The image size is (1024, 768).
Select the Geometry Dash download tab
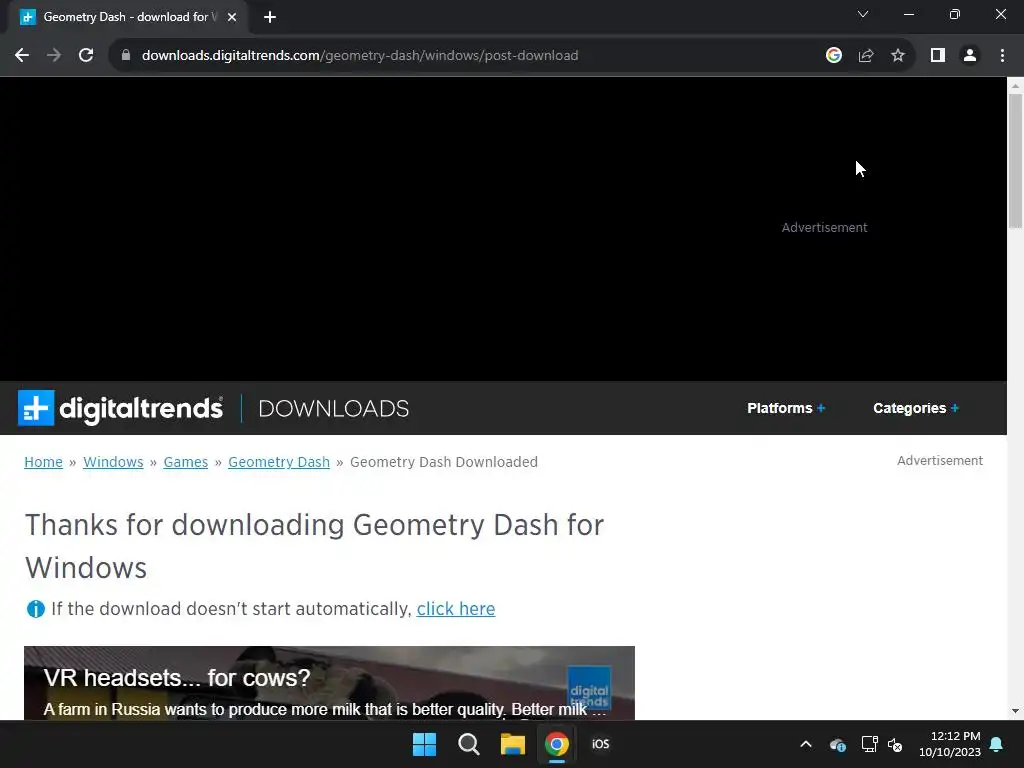click(x=127, y=17)
